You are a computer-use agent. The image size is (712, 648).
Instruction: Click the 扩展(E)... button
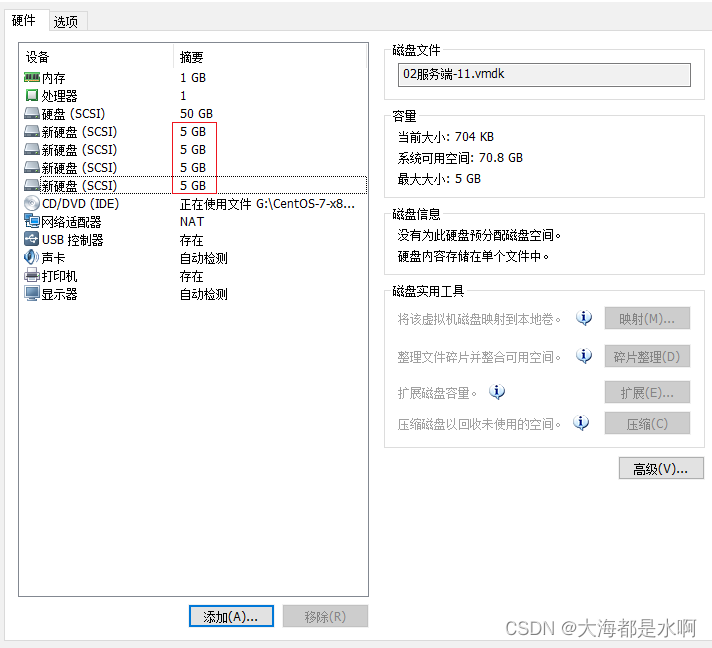pyautogui.click(x=647, y=392)
